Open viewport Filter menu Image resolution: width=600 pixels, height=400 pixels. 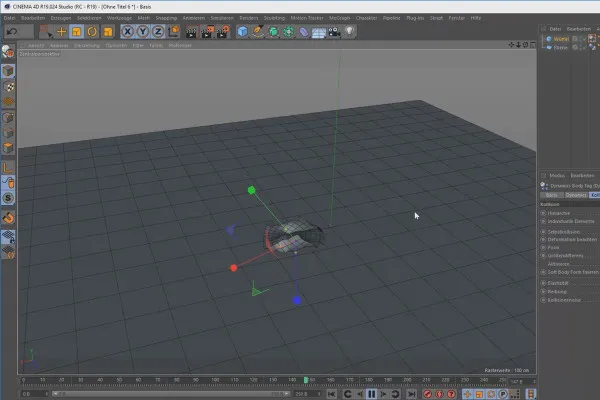pyautogui.click(x=138, y=46)
